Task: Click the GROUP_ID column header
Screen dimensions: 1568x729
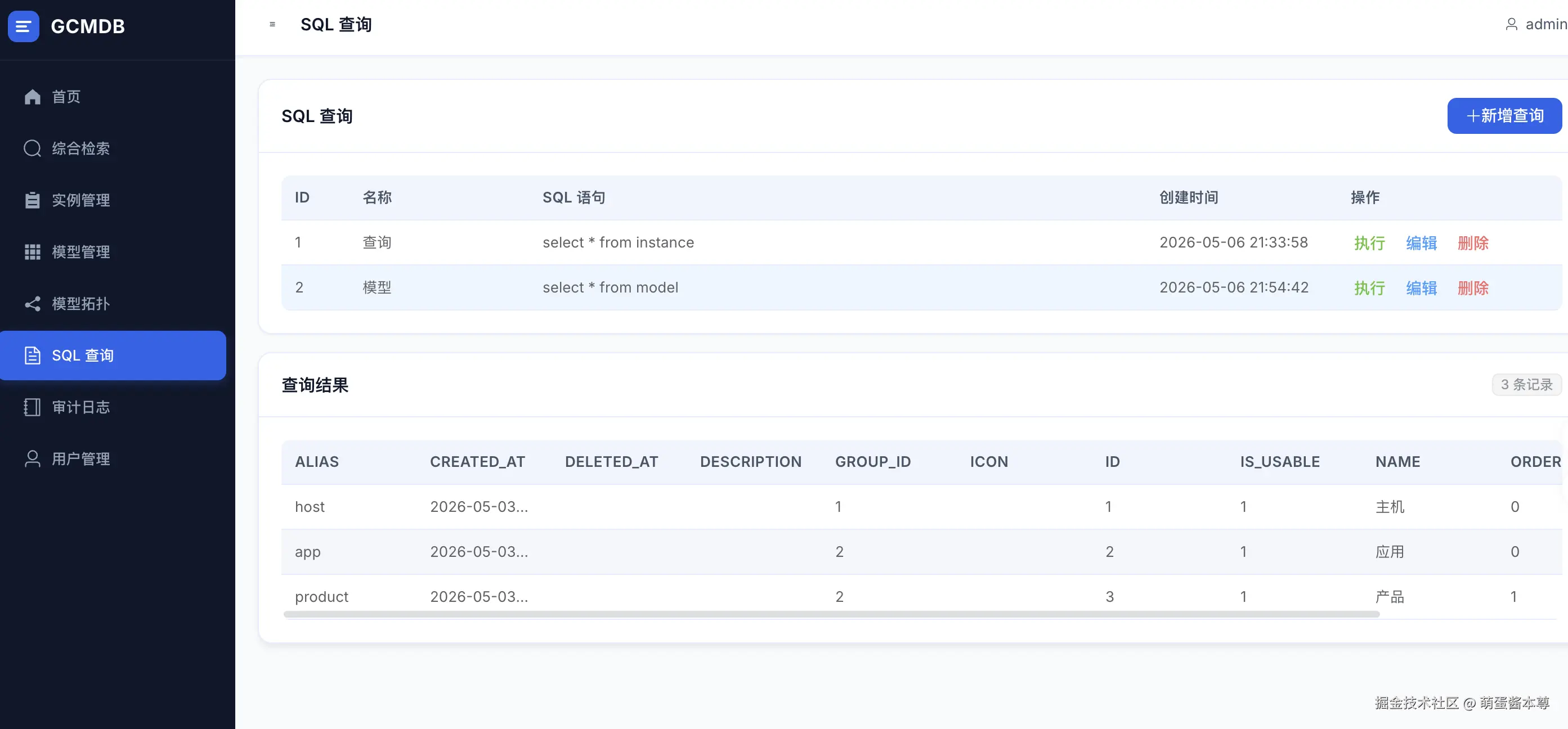Action: [x=873, y=462]
